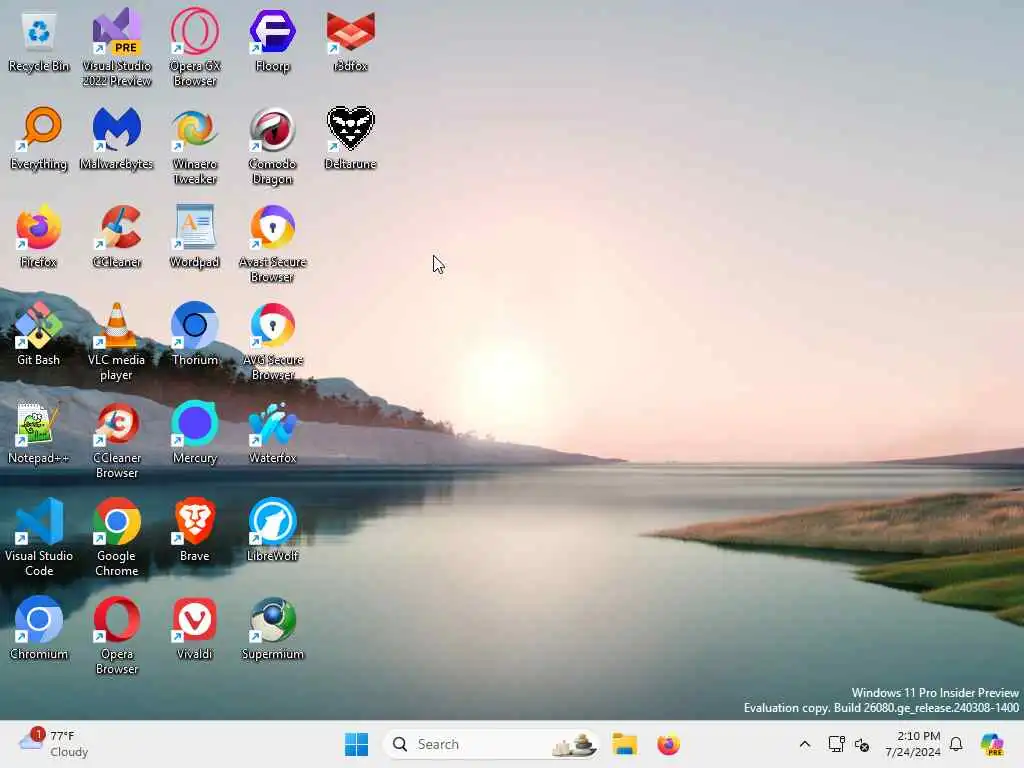The image size is (1024, 768).
Task: Select the Mercury browser shortcut
Action: point(195,432)
